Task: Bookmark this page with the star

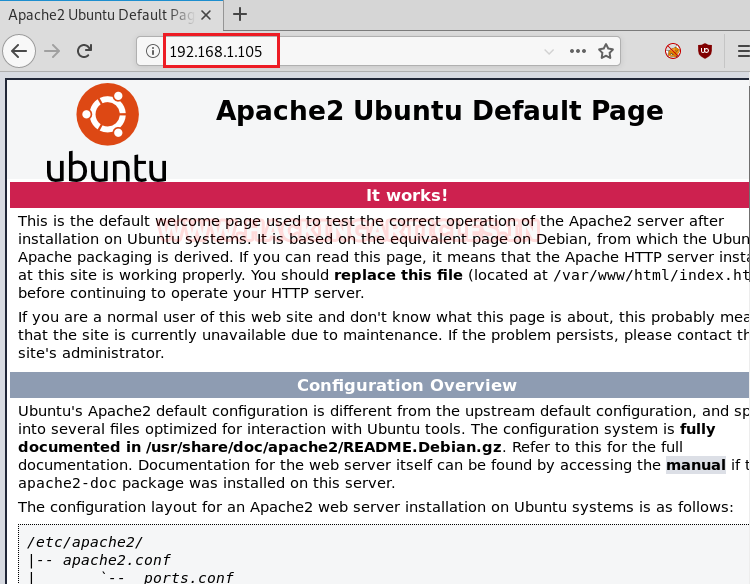Action: pyautogui.click(x=606, y=51)
